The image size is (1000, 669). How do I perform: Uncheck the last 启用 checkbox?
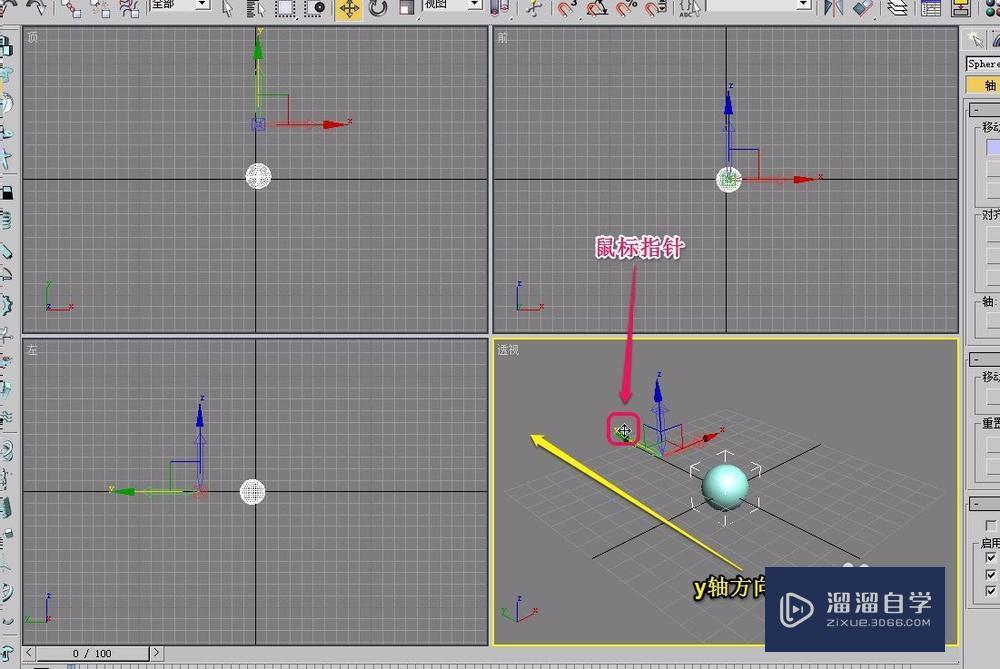(x=990, y=592)
